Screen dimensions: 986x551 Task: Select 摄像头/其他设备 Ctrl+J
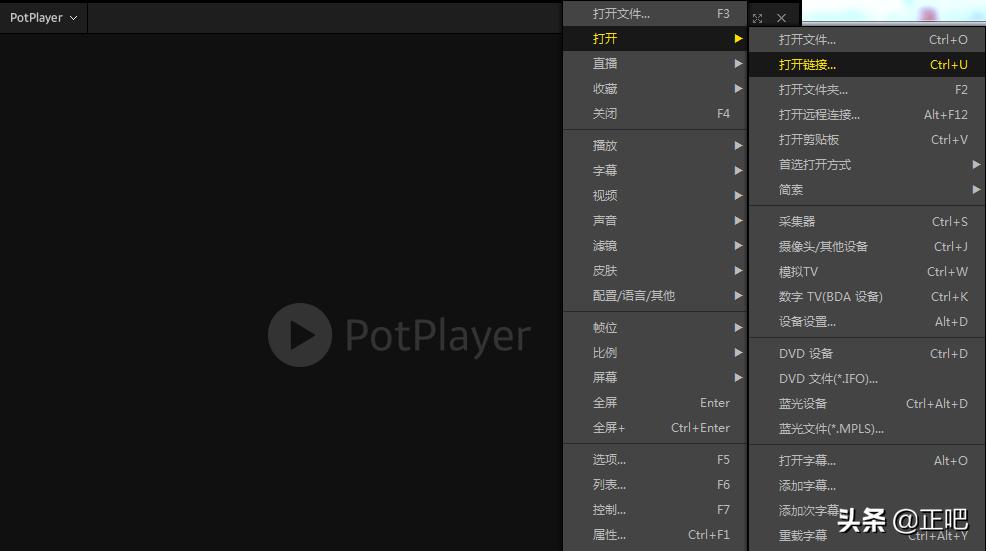[867, 247]
